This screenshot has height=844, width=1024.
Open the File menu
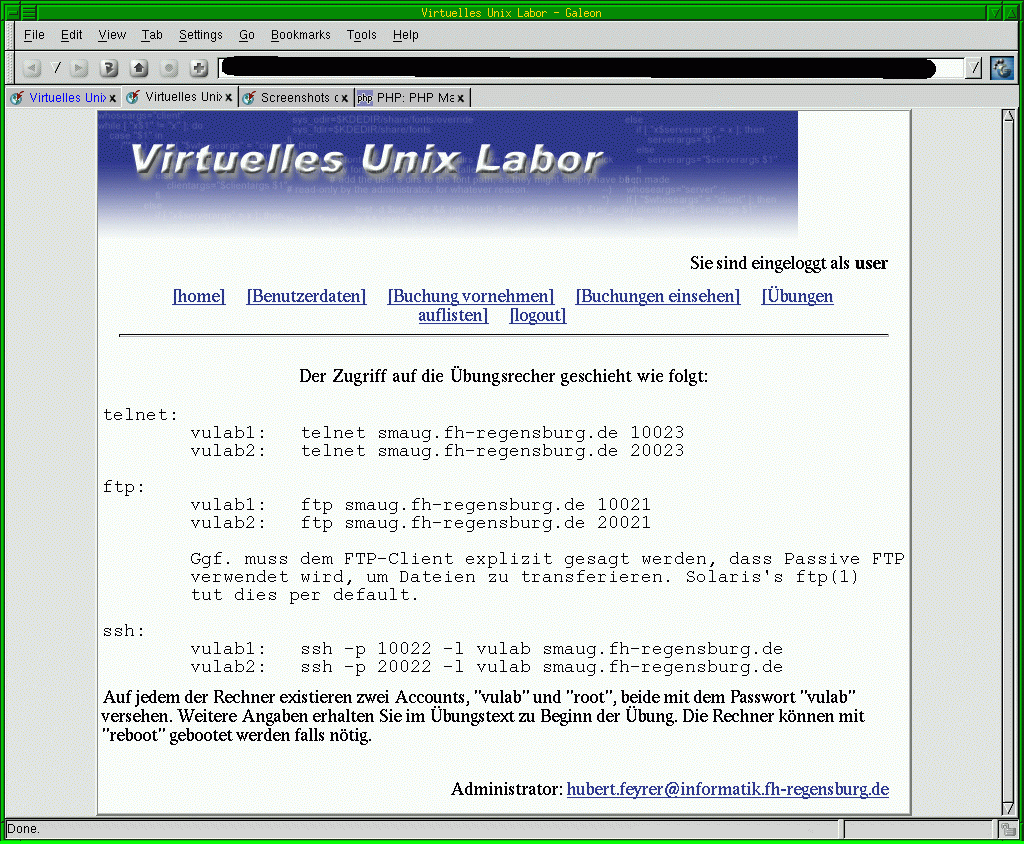pos(34,35)
